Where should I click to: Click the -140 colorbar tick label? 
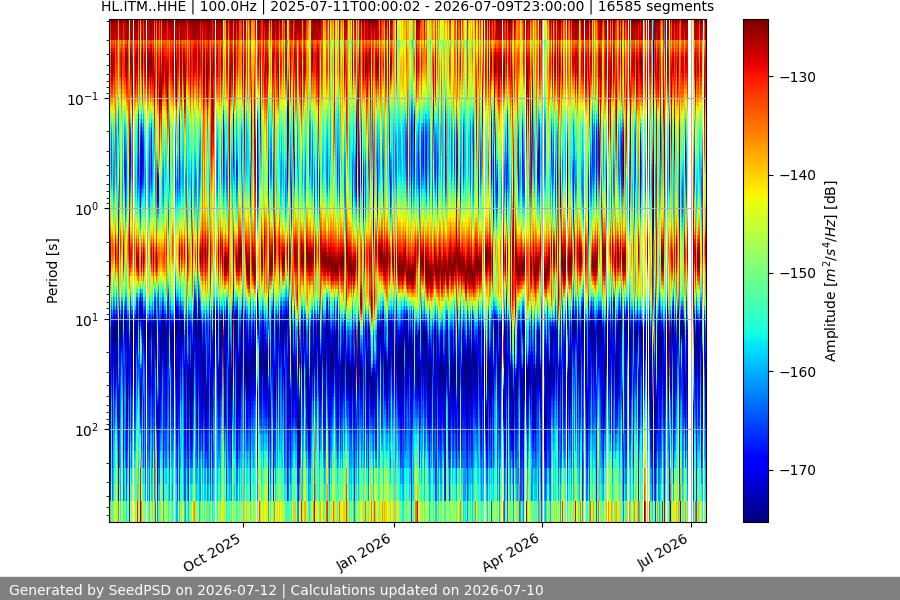pyautogui.click(x=798, y=175)
